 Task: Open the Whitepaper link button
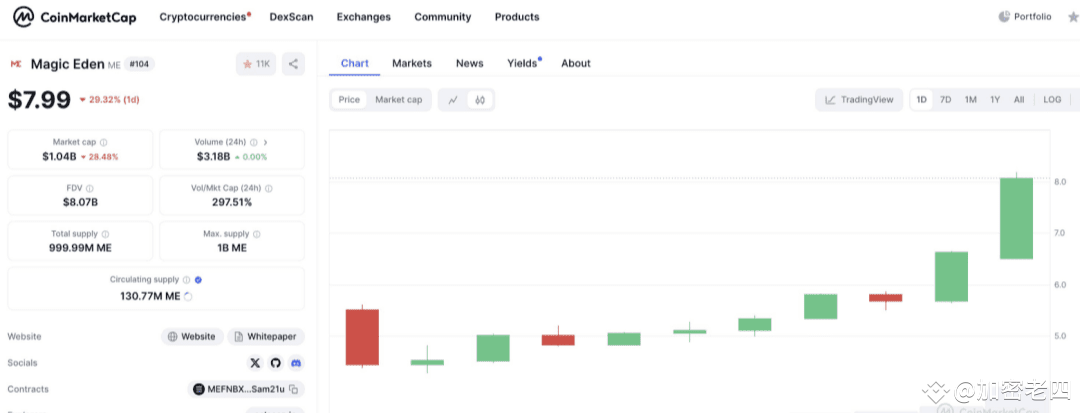click(x=266, y=337)
